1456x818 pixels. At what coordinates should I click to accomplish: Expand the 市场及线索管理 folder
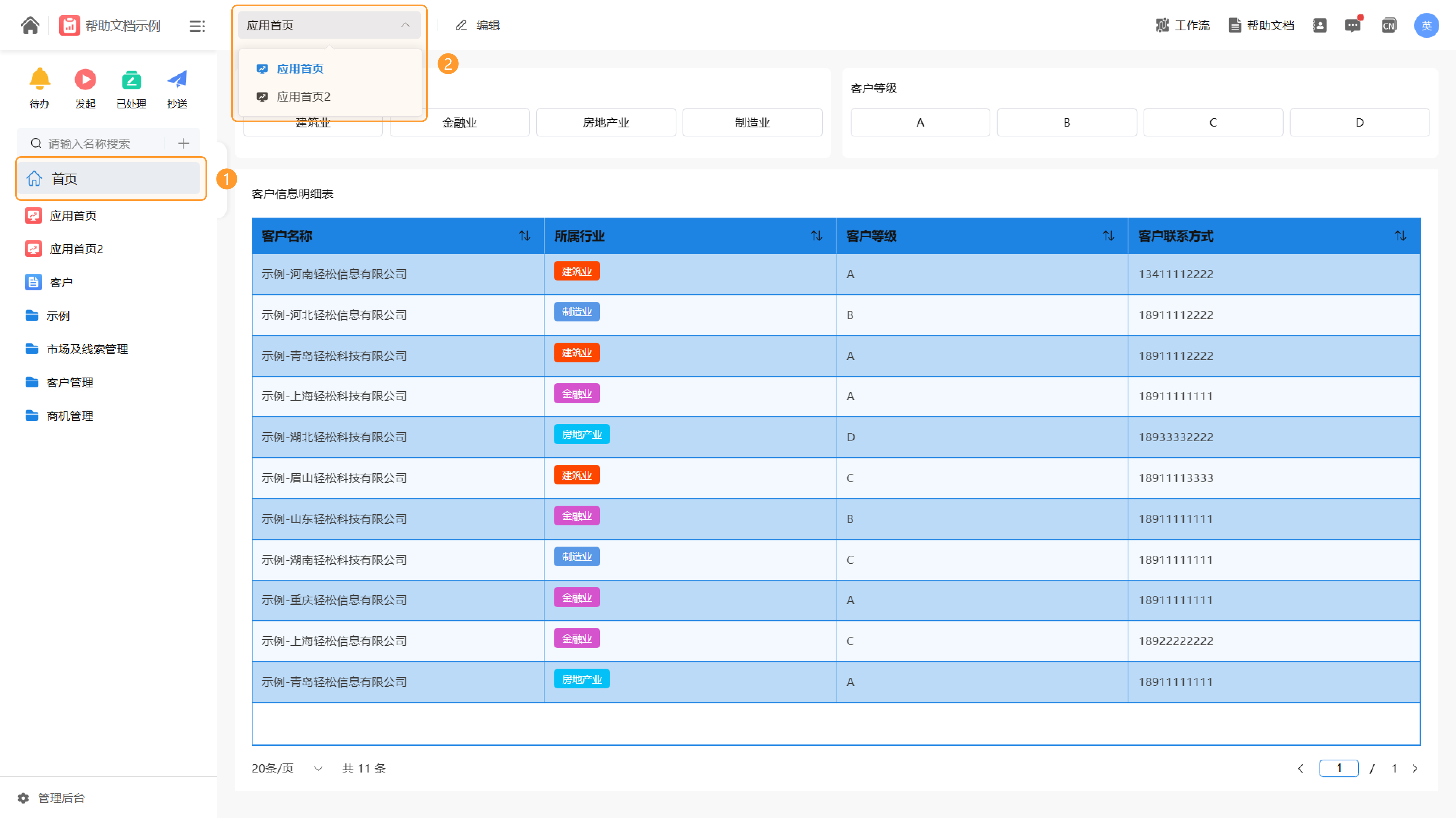(x=108, y=349)
